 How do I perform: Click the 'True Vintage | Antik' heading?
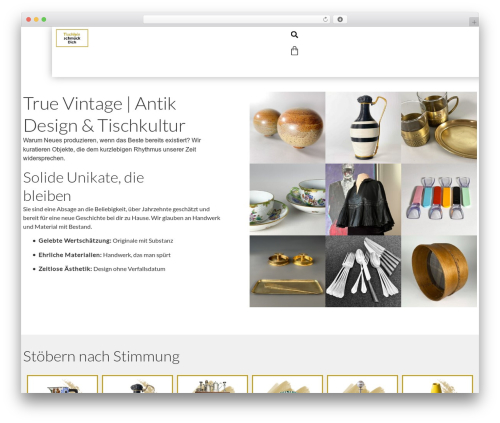coord(99,104)
